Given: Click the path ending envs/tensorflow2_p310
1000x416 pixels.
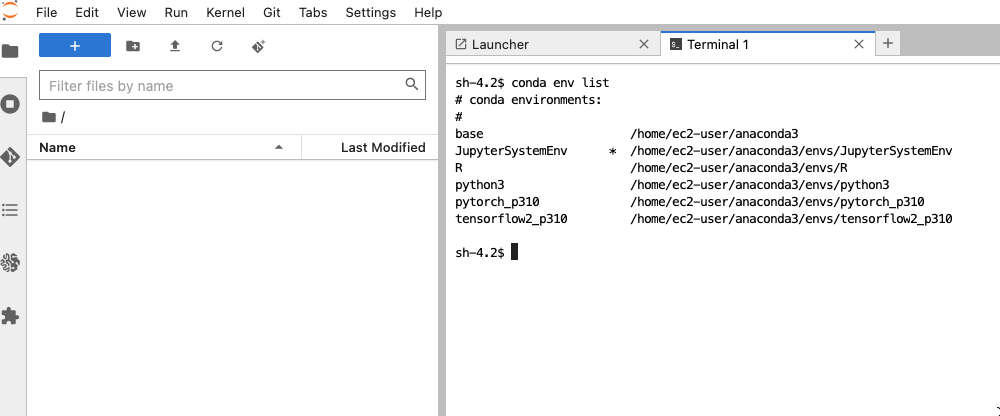Looking at the screenshot, I should 791,219.
